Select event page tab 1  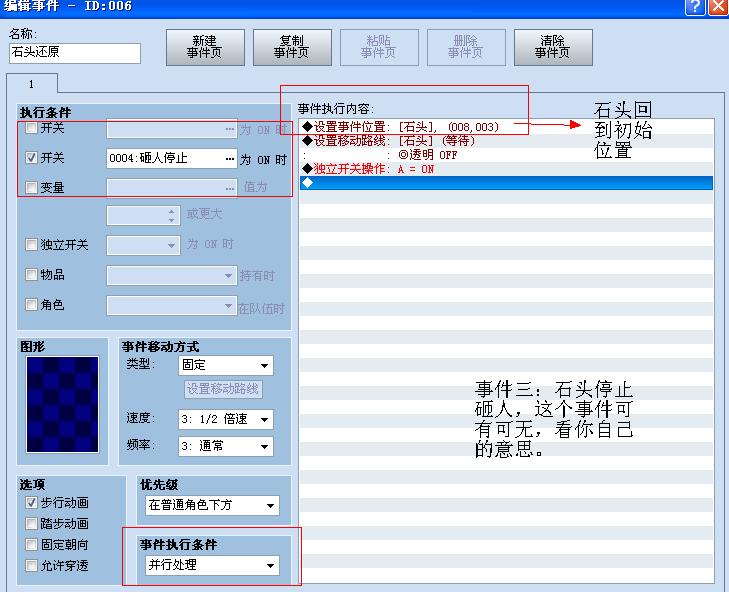32,84
